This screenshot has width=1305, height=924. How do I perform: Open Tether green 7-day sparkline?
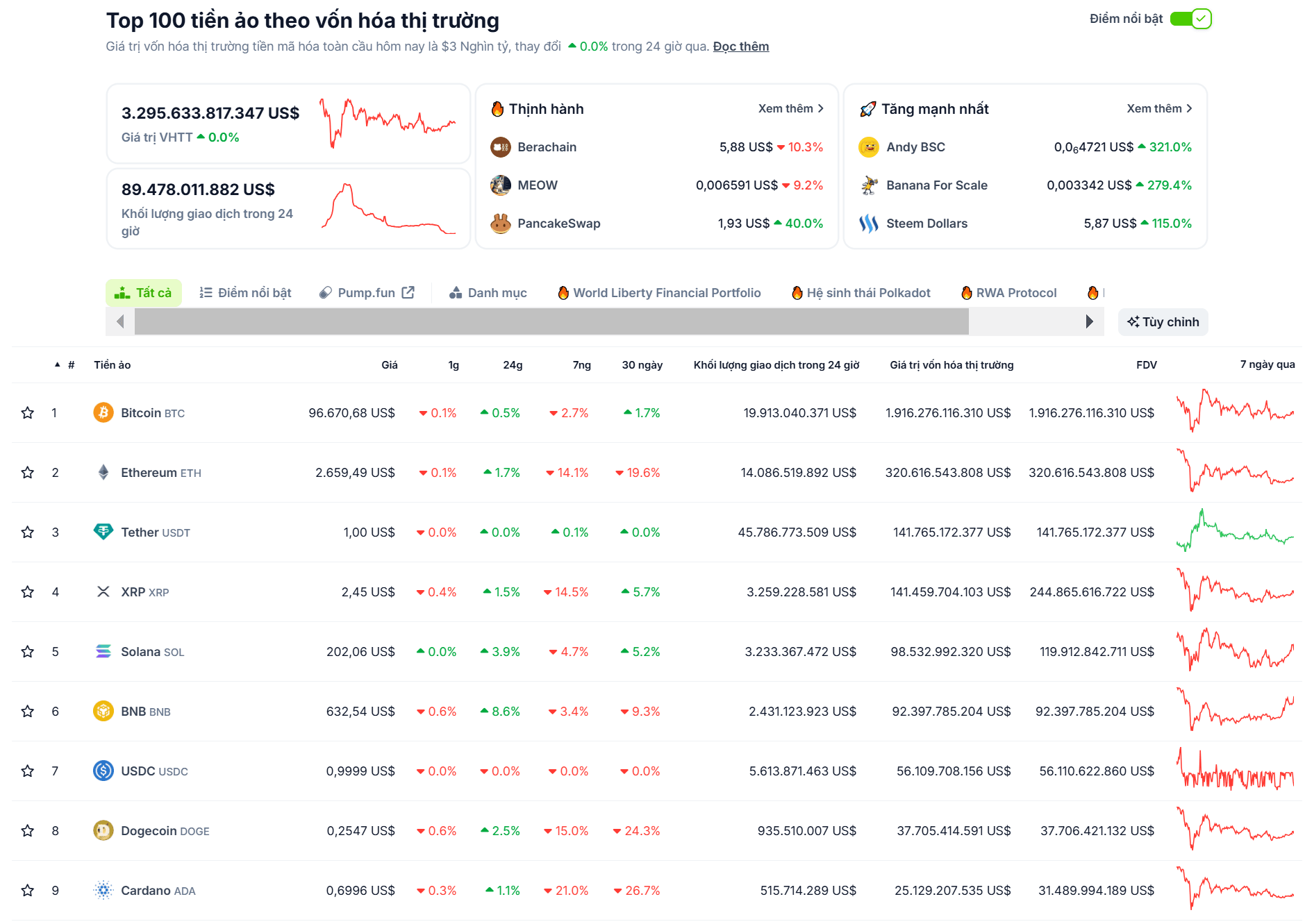point(1235,531)
